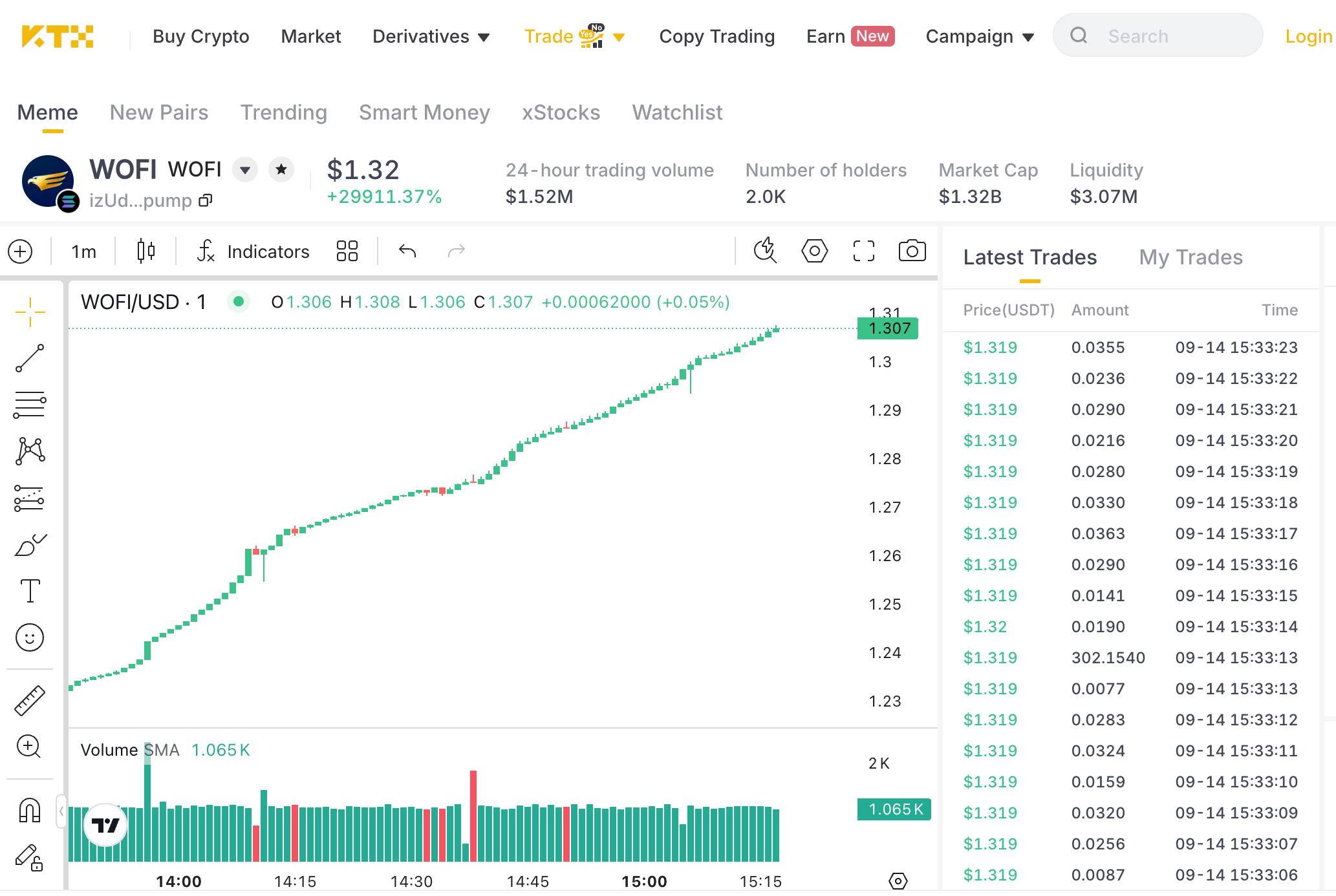Select the trend line tool
Image resolution: width=1336 pixels, height=896 pixels.
point(30,359)
